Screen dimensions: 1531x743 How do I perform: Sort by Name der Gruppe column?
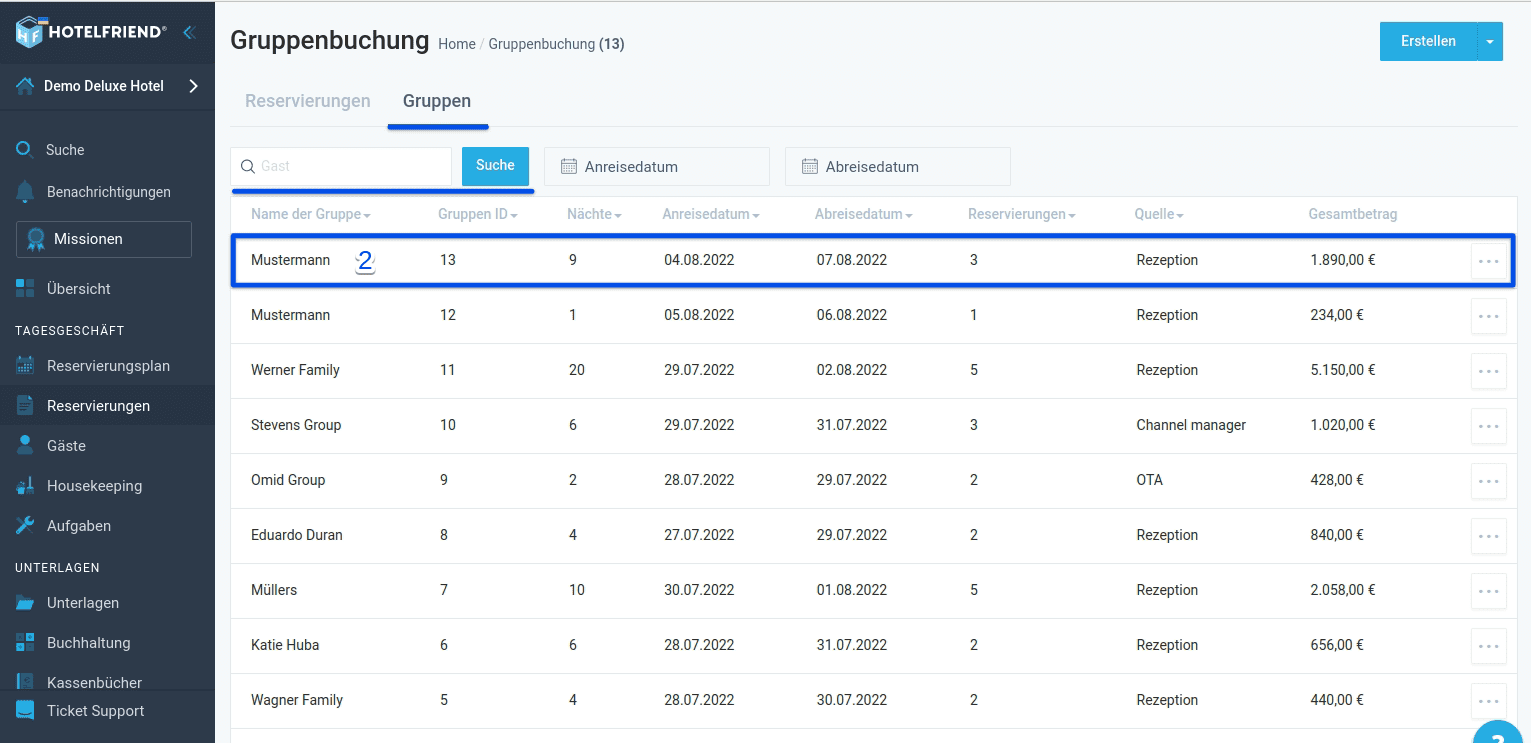click(x=311, y=215)
